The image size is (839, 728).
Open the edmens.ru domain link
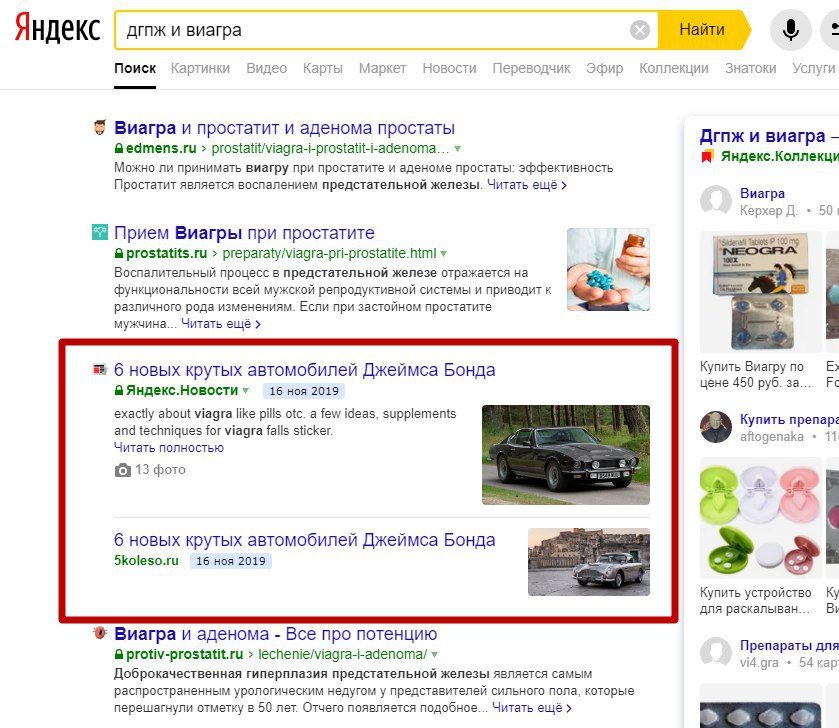pos(161,148)
